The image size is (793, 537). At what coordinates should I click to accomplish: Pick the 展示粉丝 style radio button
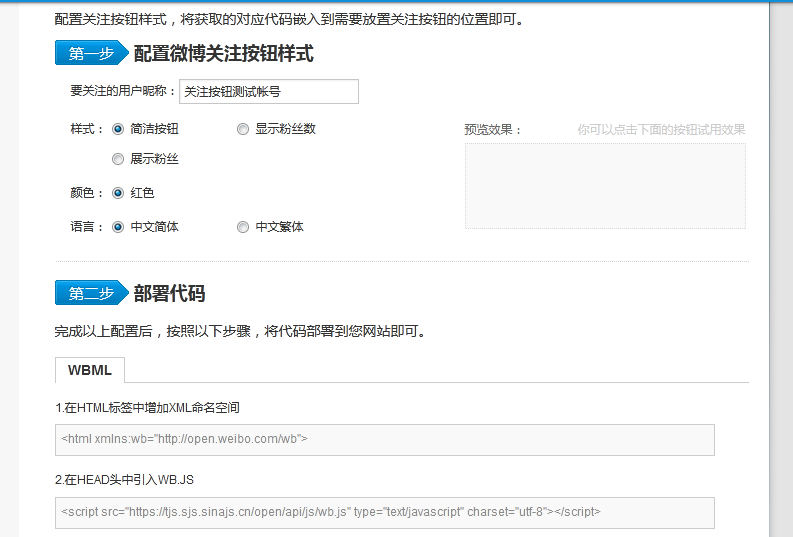tap(118, 159)
